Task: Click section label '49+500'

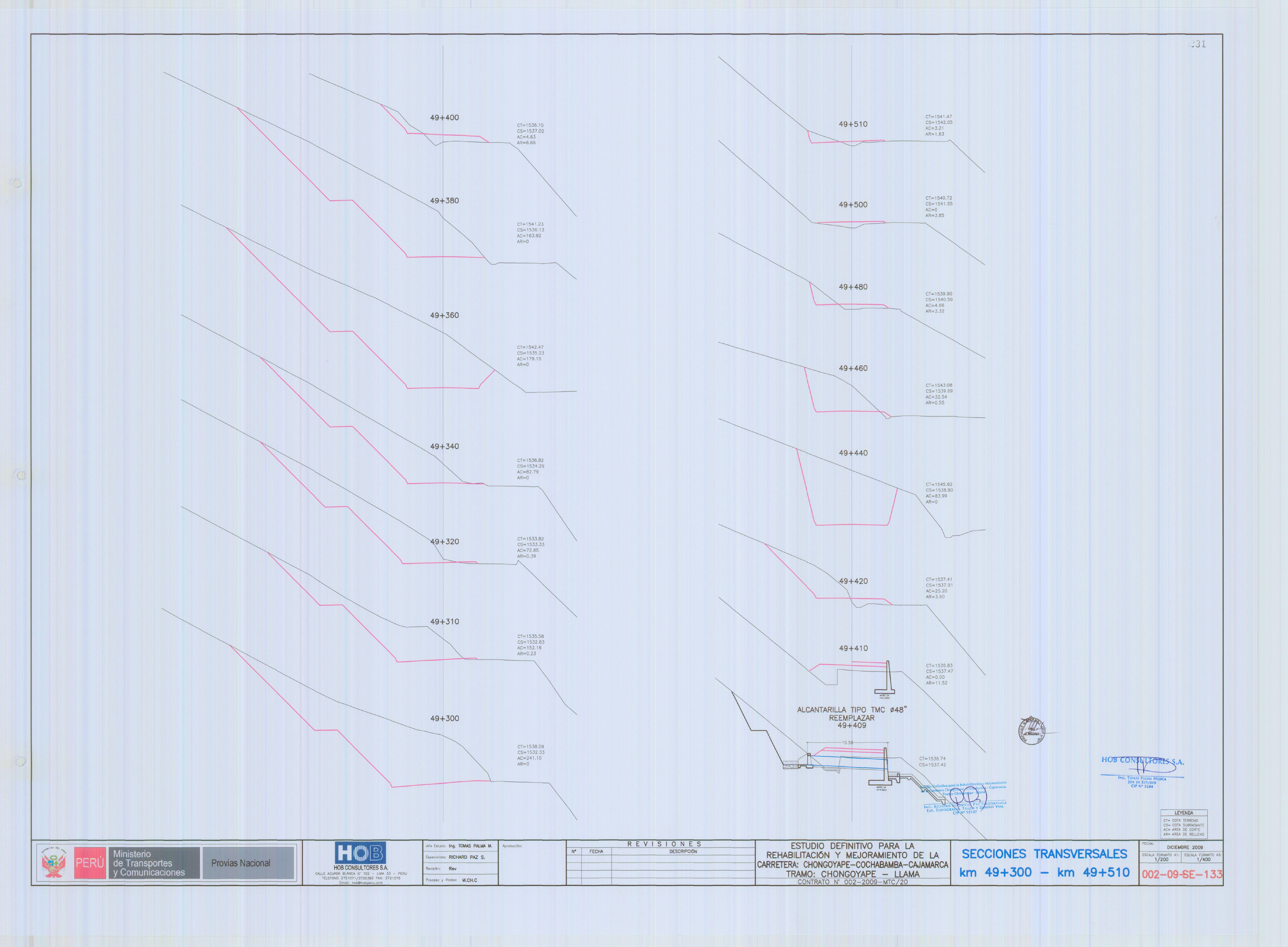Action: 853,205
